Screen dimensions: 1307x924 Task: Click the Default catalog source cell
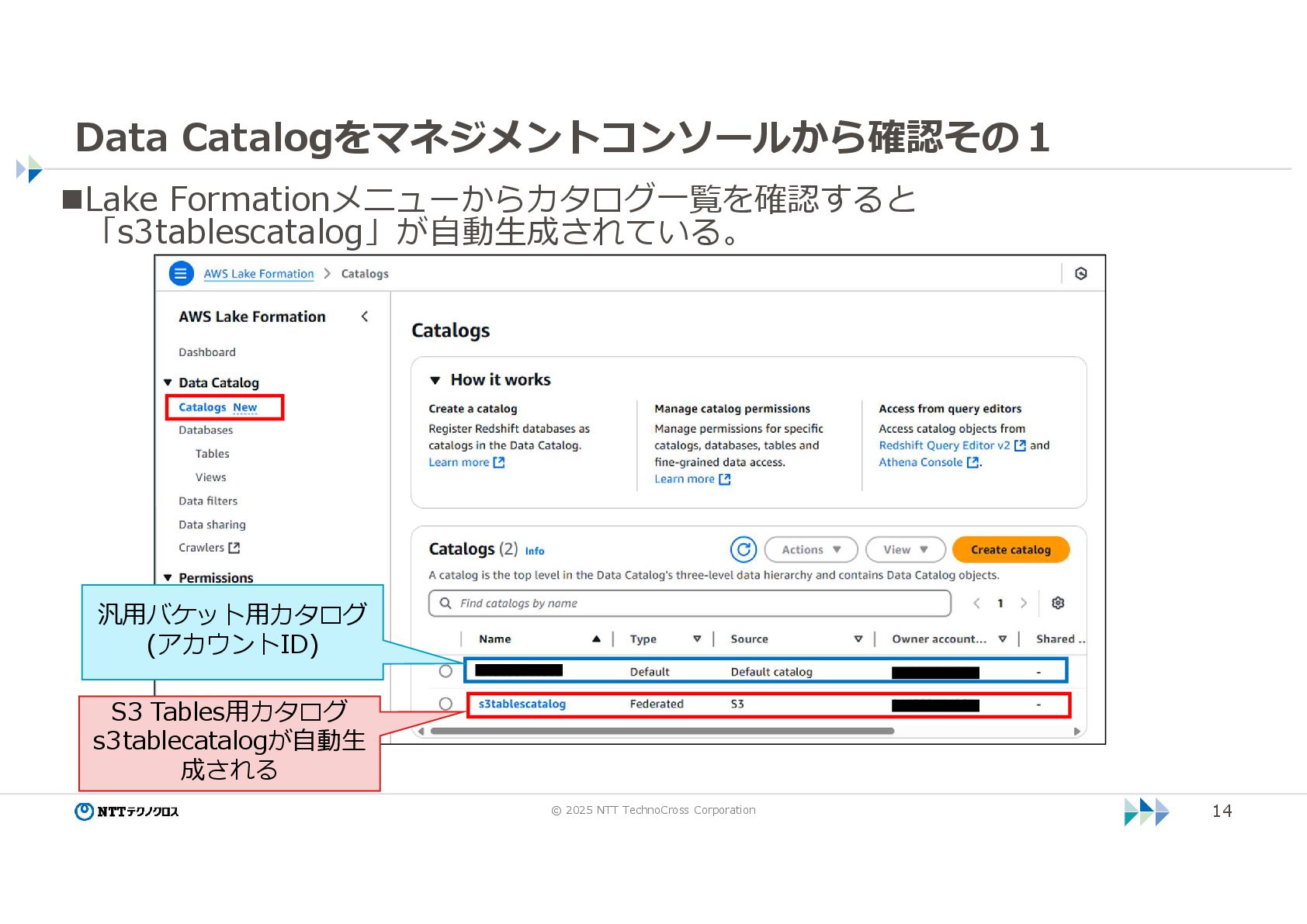pos(771,672)
